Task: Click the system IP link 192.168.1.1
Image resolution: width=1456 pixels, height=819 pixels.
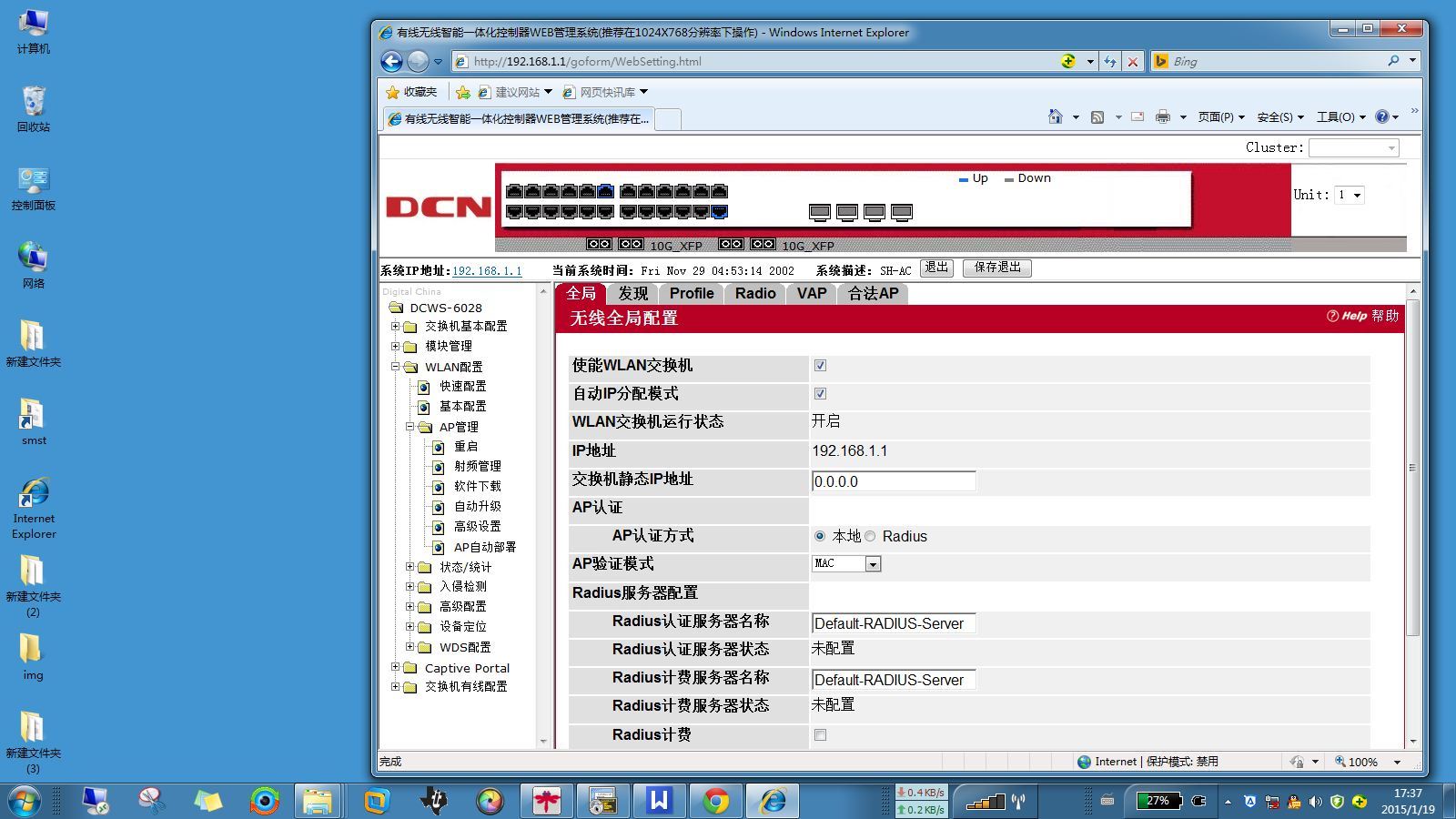Action: 487,270
